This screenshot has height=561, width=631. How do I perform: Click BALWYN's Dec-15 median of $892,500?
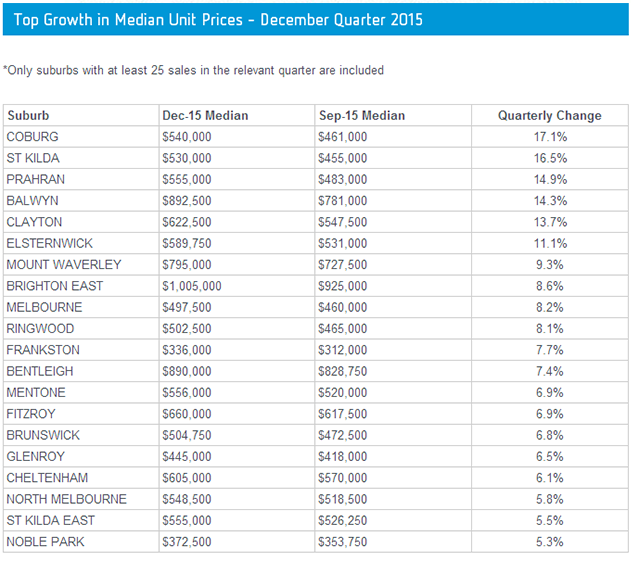[x=187, y=201]
